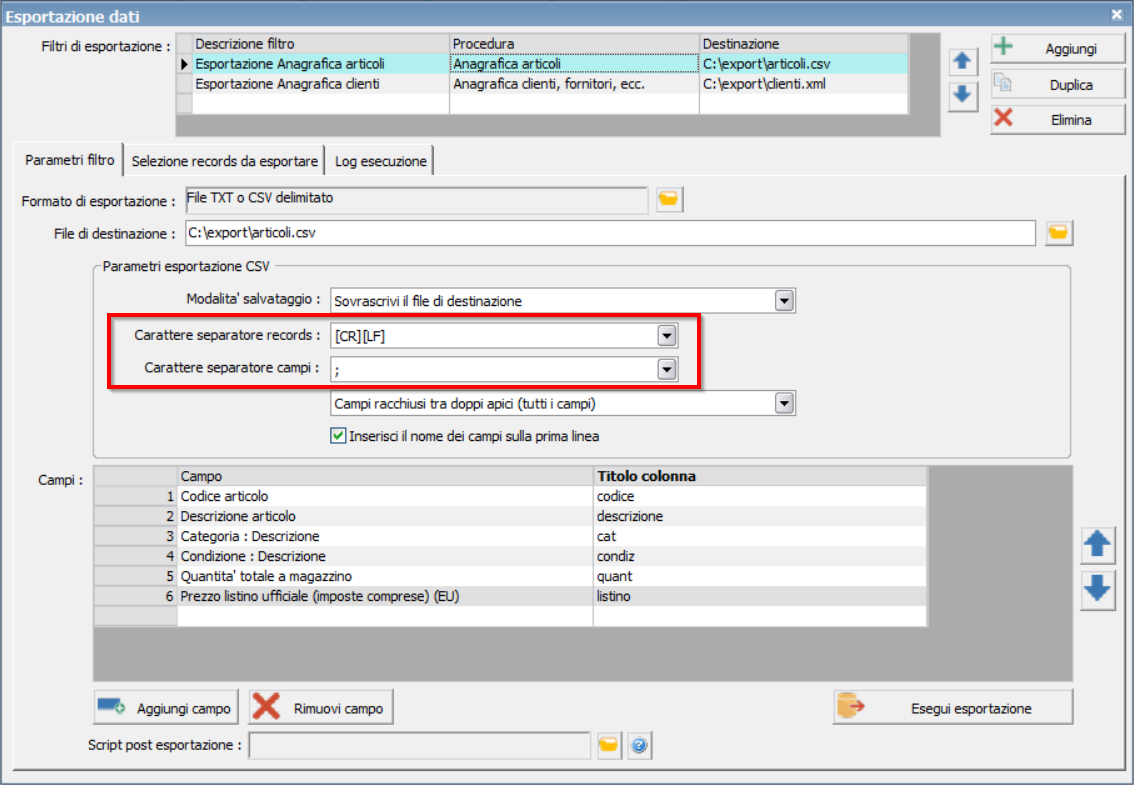Browse destination file with folder icon

click(x=1058, y=233)
